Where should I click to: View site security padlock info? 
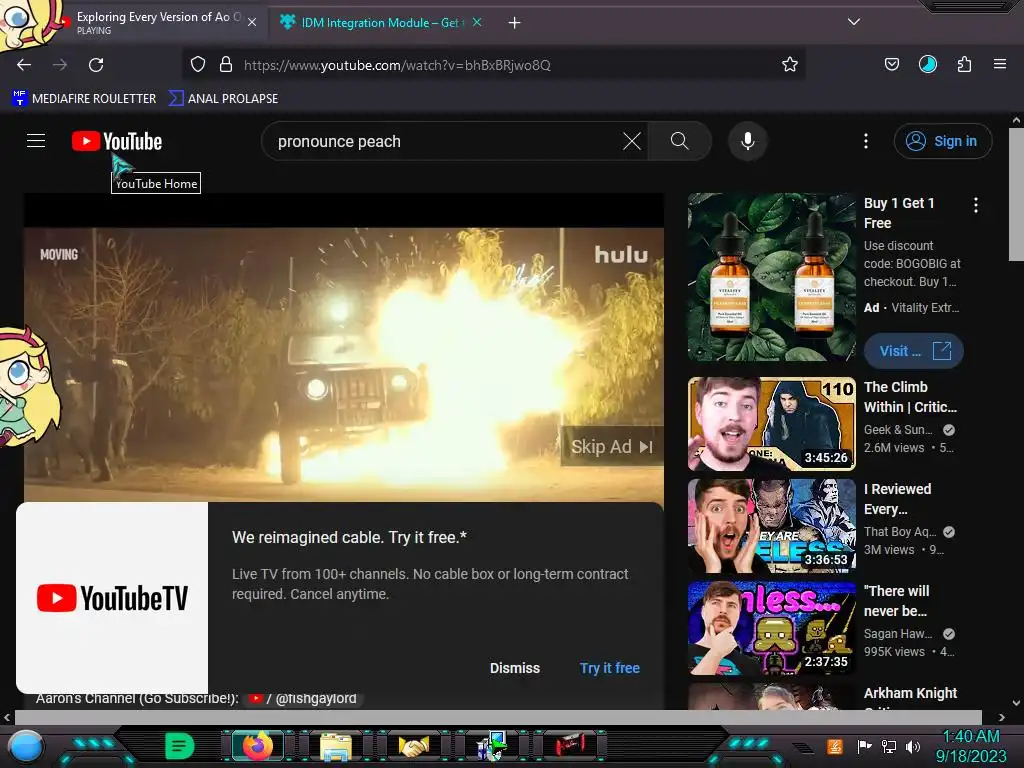click(226, 65)
